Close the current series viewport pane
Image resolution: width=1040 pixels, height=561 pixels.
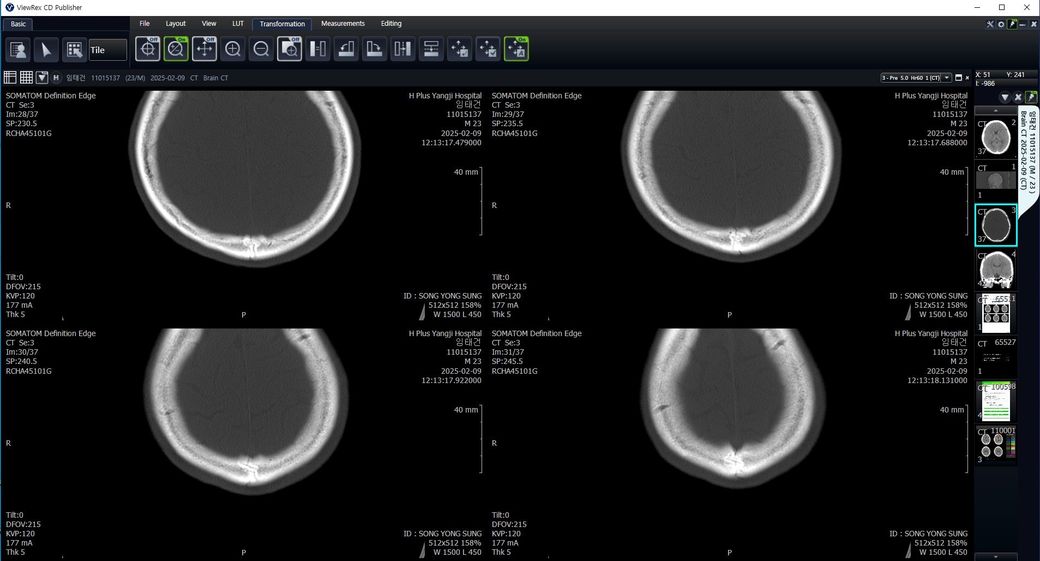tap(969, 77)
